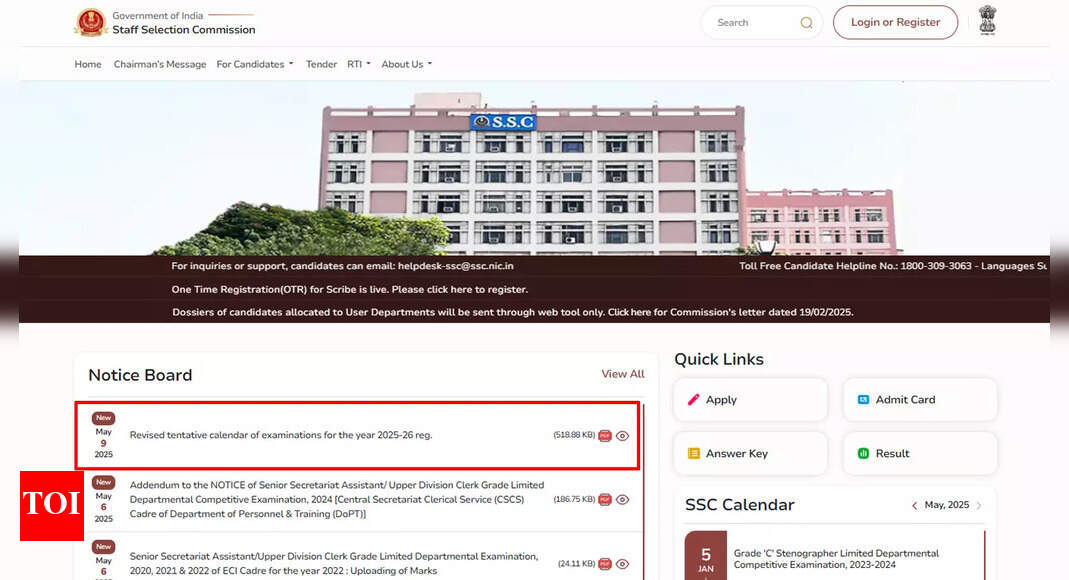The width and height of the screenshot is (1069, 580).
Task: Click the Admit Card blue icon
Action: coord(863,399)
